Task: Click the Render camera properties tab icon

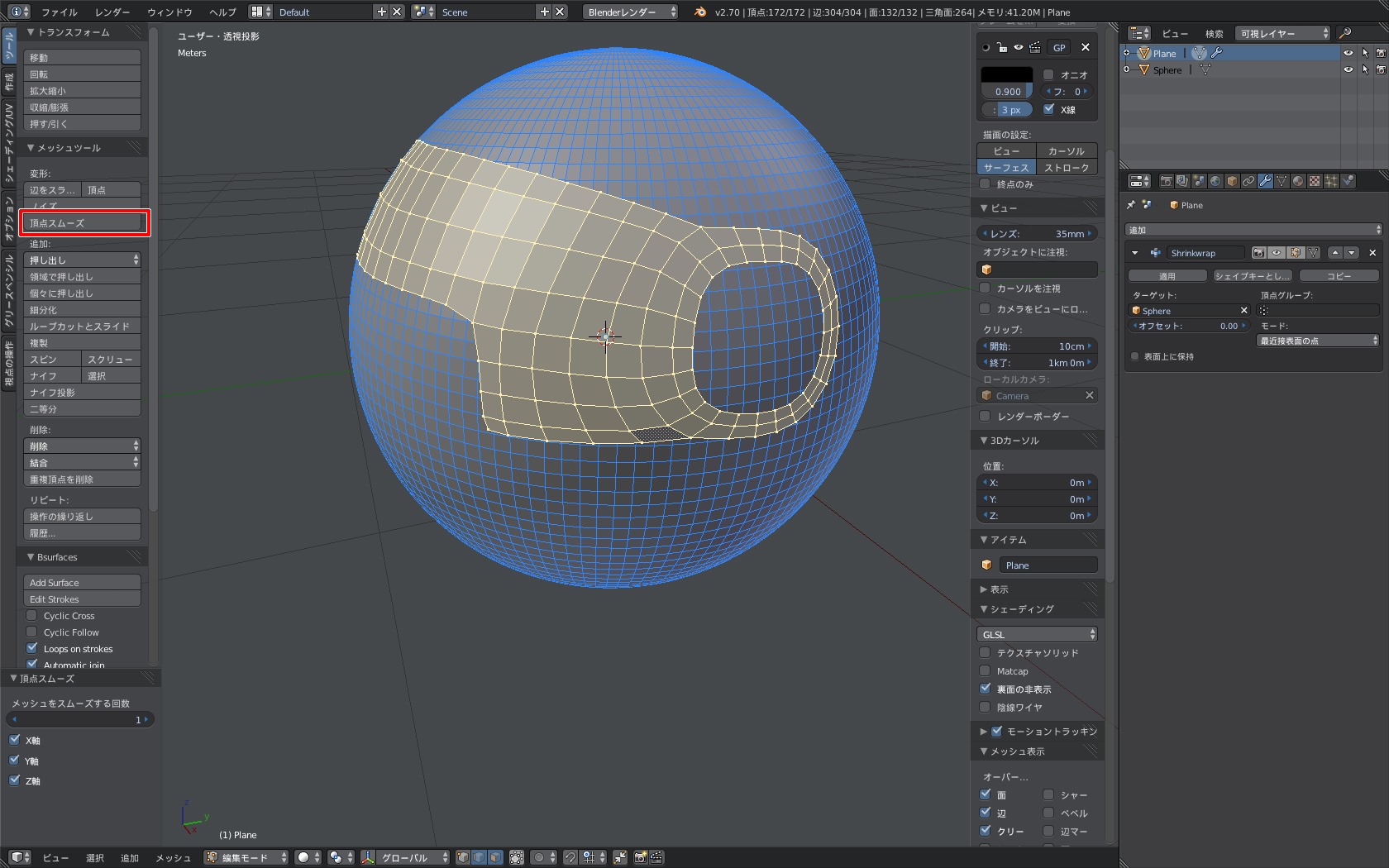Action: tap(1166, 181)
